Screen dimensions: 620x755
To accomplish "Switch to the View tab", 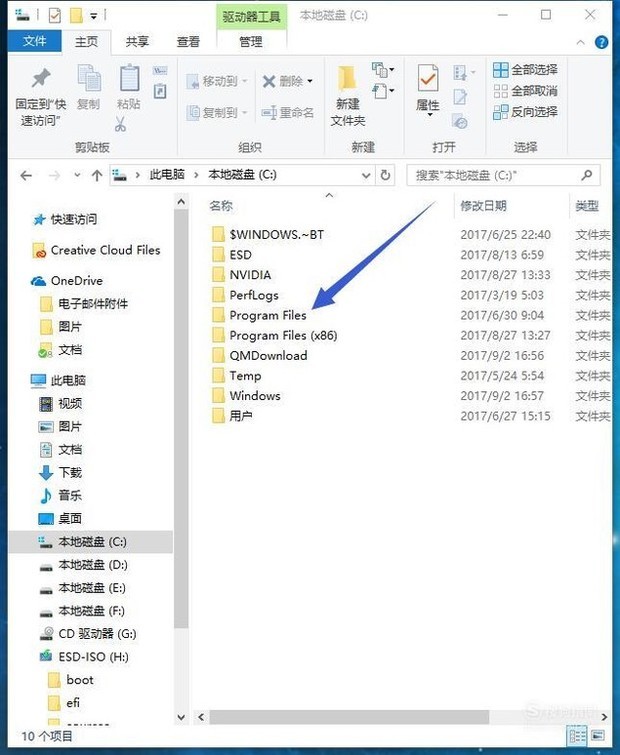I will click(188, 42).
